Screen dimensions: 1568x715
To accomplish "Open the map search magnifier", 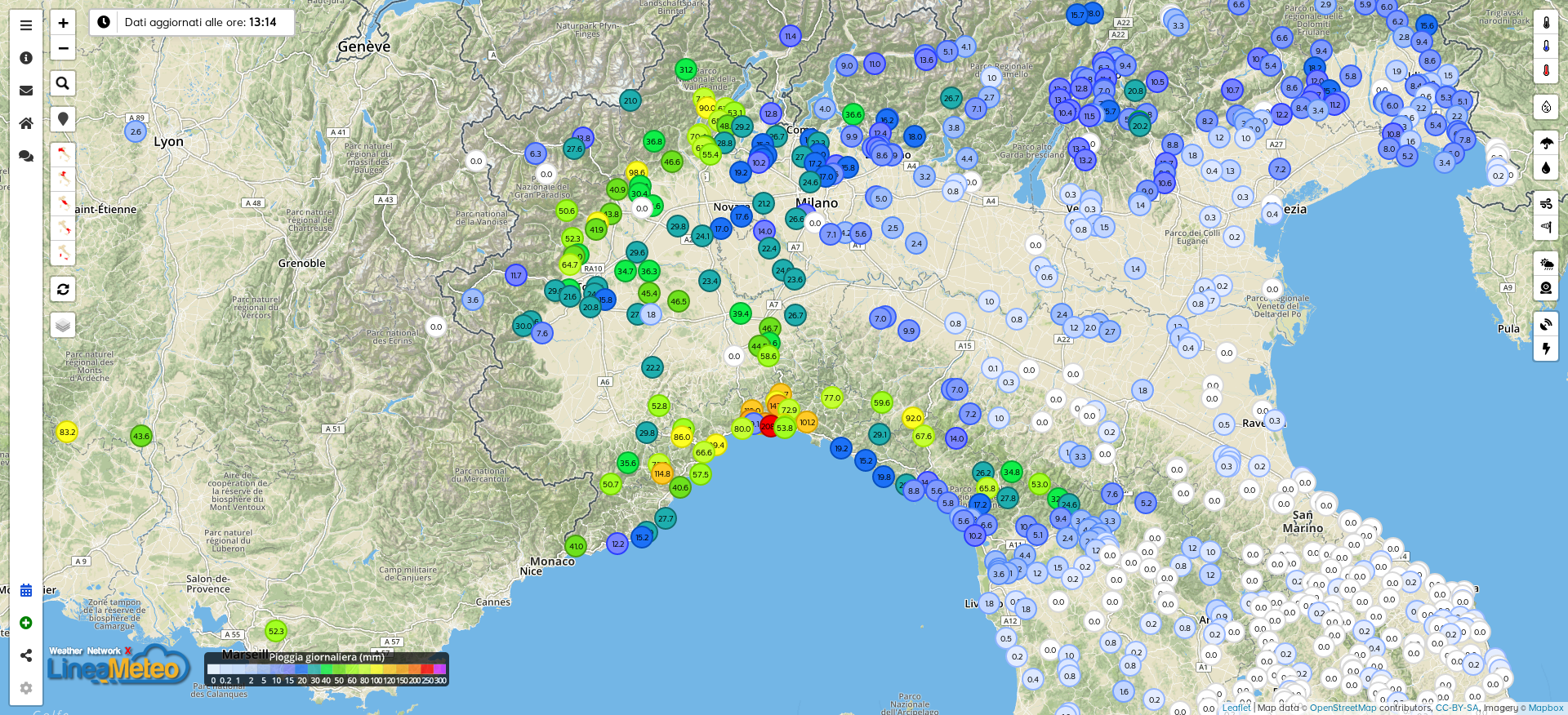I will pyautogui.click(x=63, y=83).
